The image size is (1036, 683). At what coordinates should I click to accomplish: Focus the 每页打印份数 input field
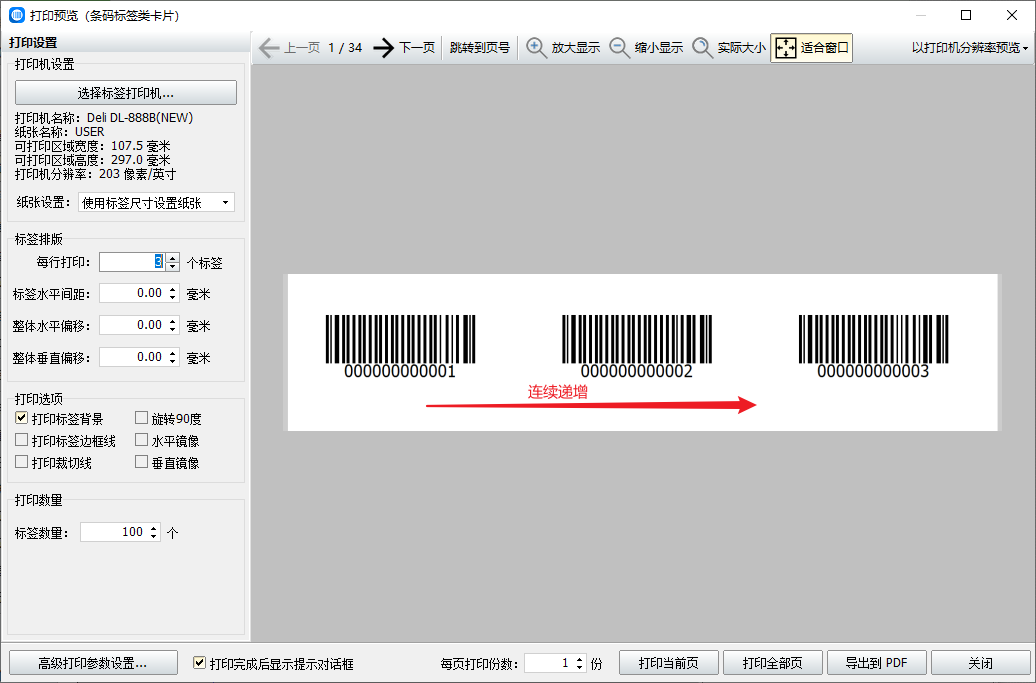tap(548, 663)
